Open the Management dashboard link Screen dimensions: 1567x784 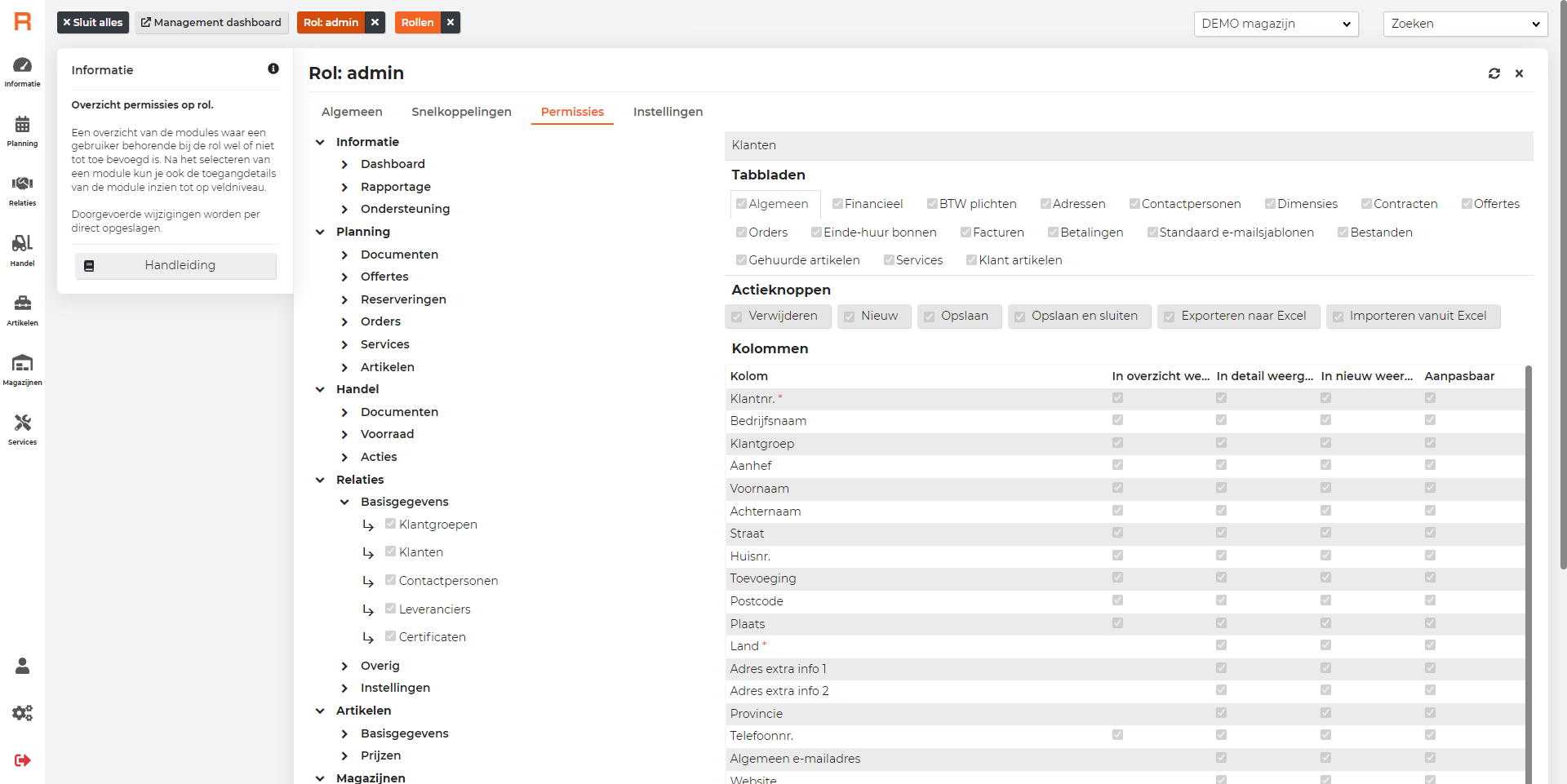(x=211, y=22)
